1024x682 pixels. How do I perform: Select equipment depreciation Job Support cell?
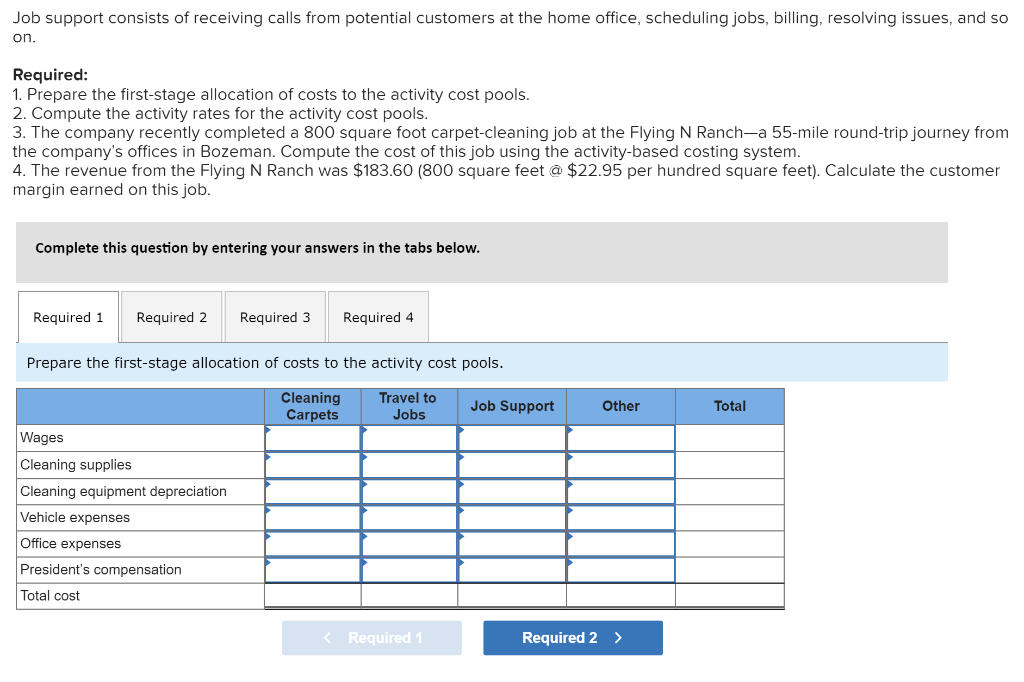coord(512,491)
